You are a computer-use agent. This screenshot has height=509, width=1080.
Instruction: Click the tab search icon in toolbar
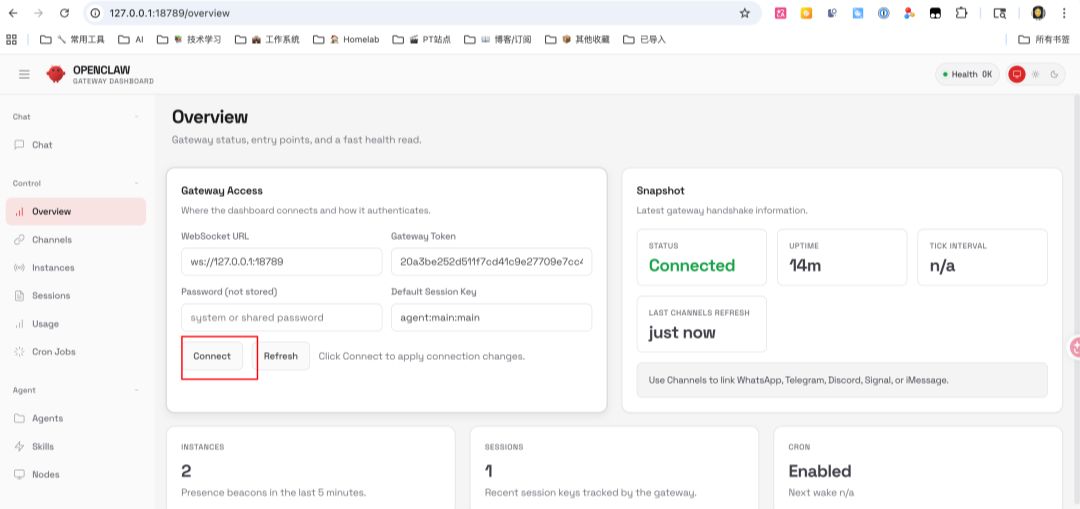pos(999,13)
